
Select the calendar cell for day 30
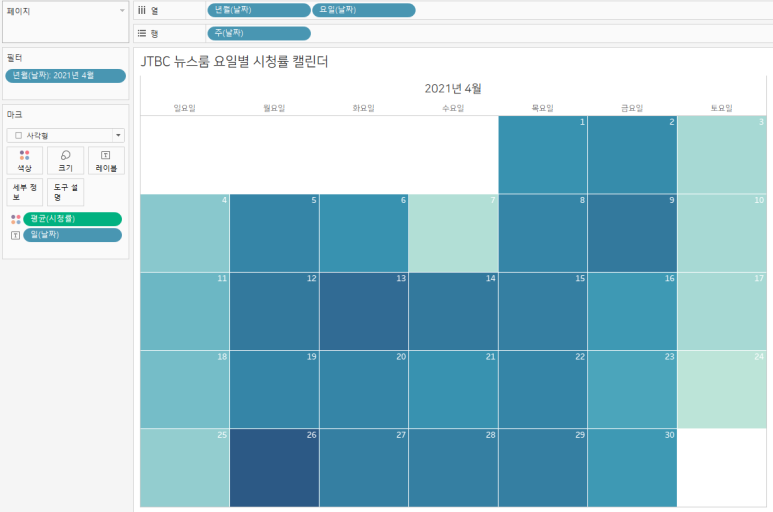tap(632, 468)
